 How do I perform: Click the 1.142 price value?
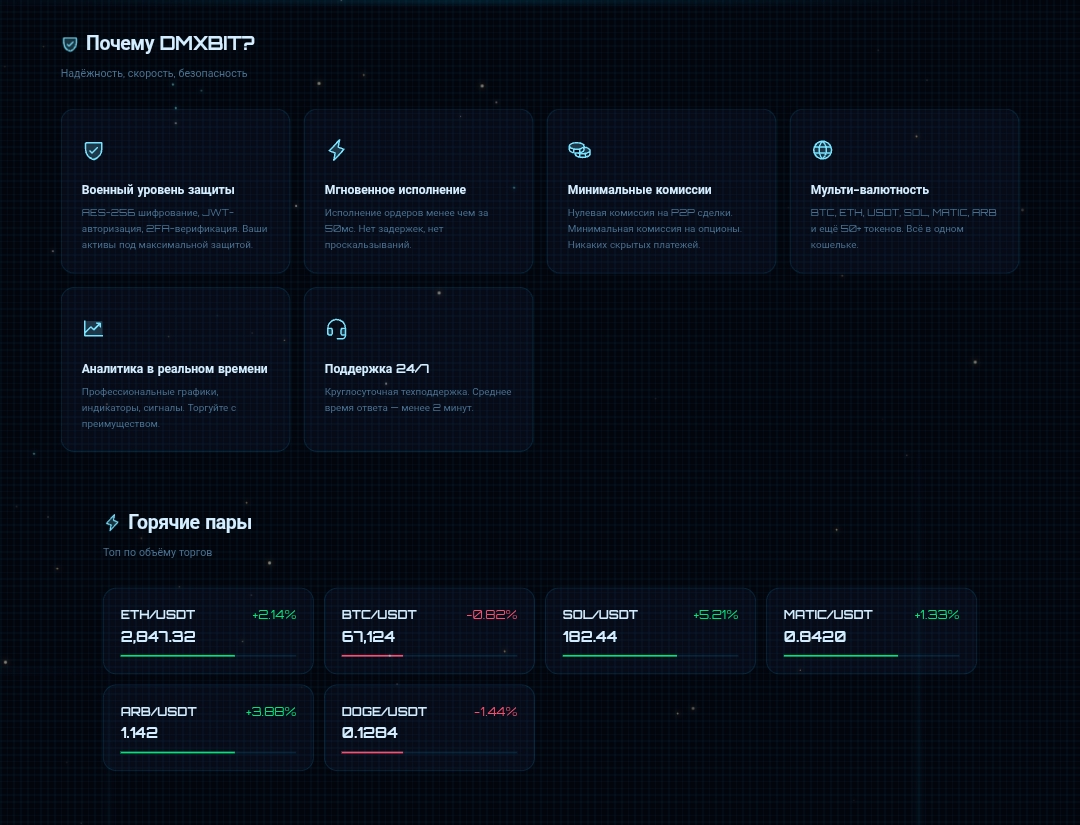139,733
